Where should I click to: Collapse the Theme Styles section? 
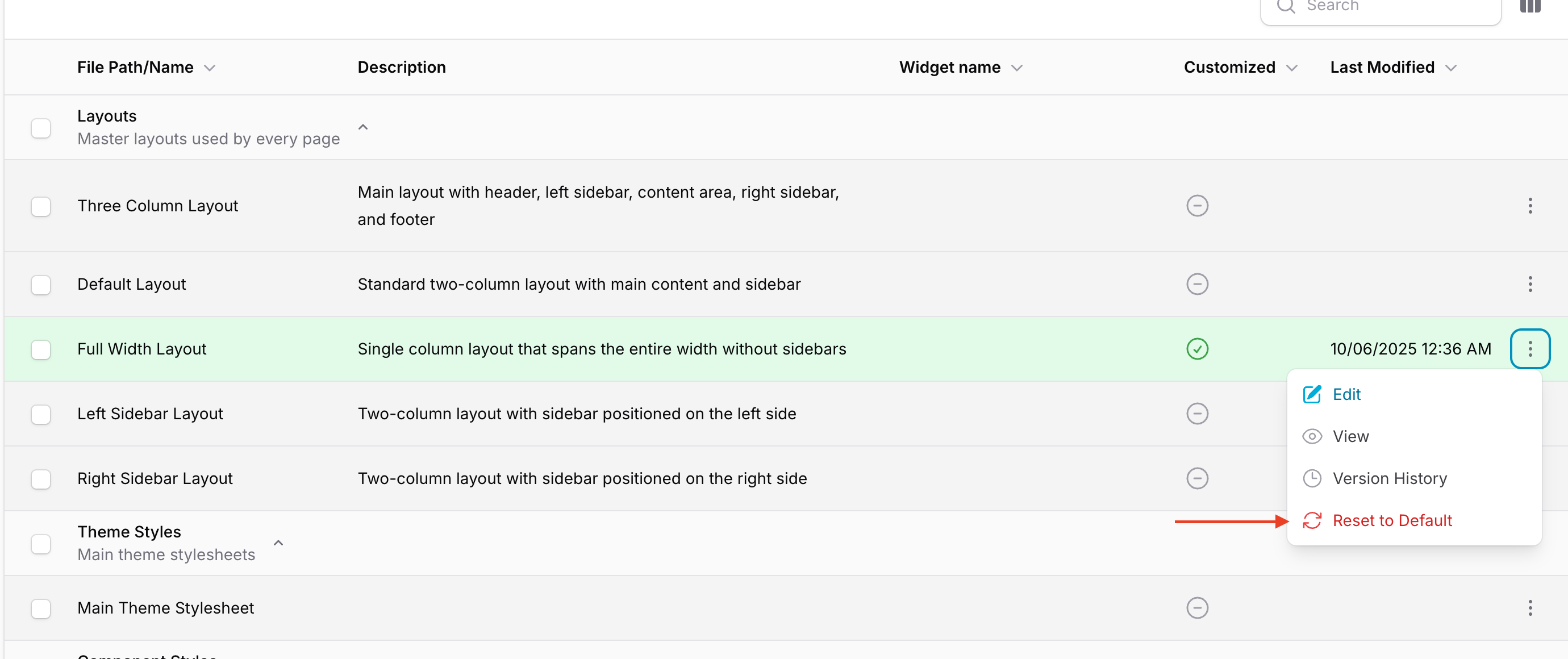[278, 542]
